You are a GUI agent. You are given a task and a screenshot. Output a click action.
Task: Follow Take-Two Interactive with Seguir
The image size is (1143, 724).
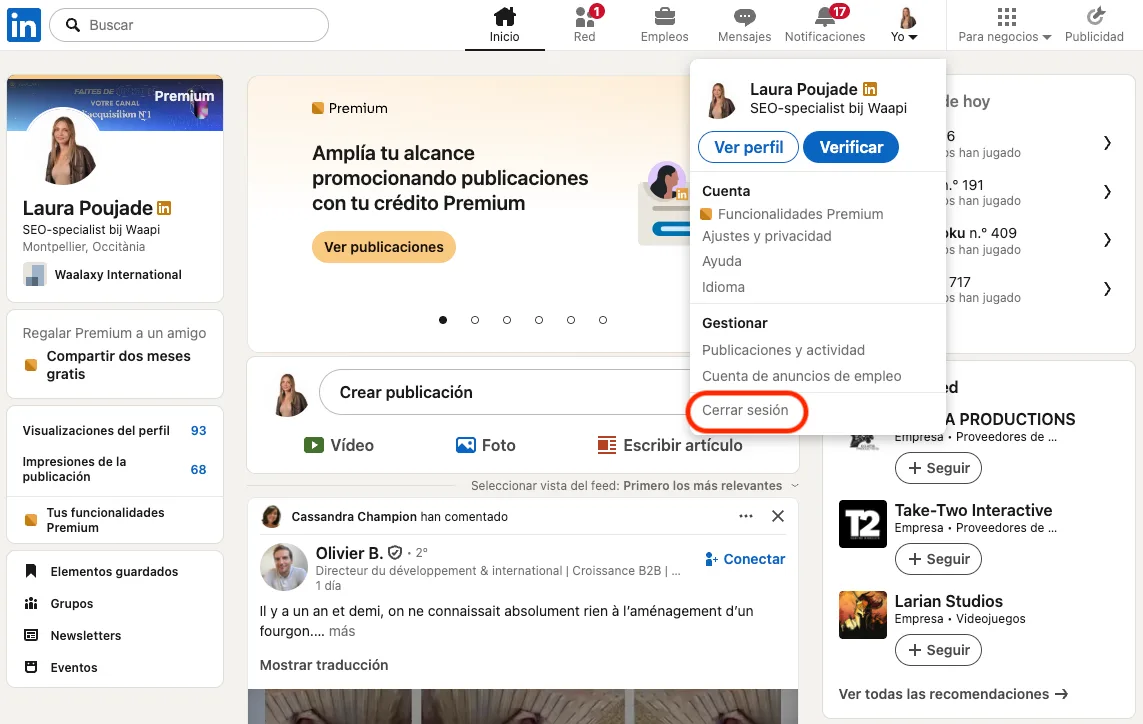[938, 559]
